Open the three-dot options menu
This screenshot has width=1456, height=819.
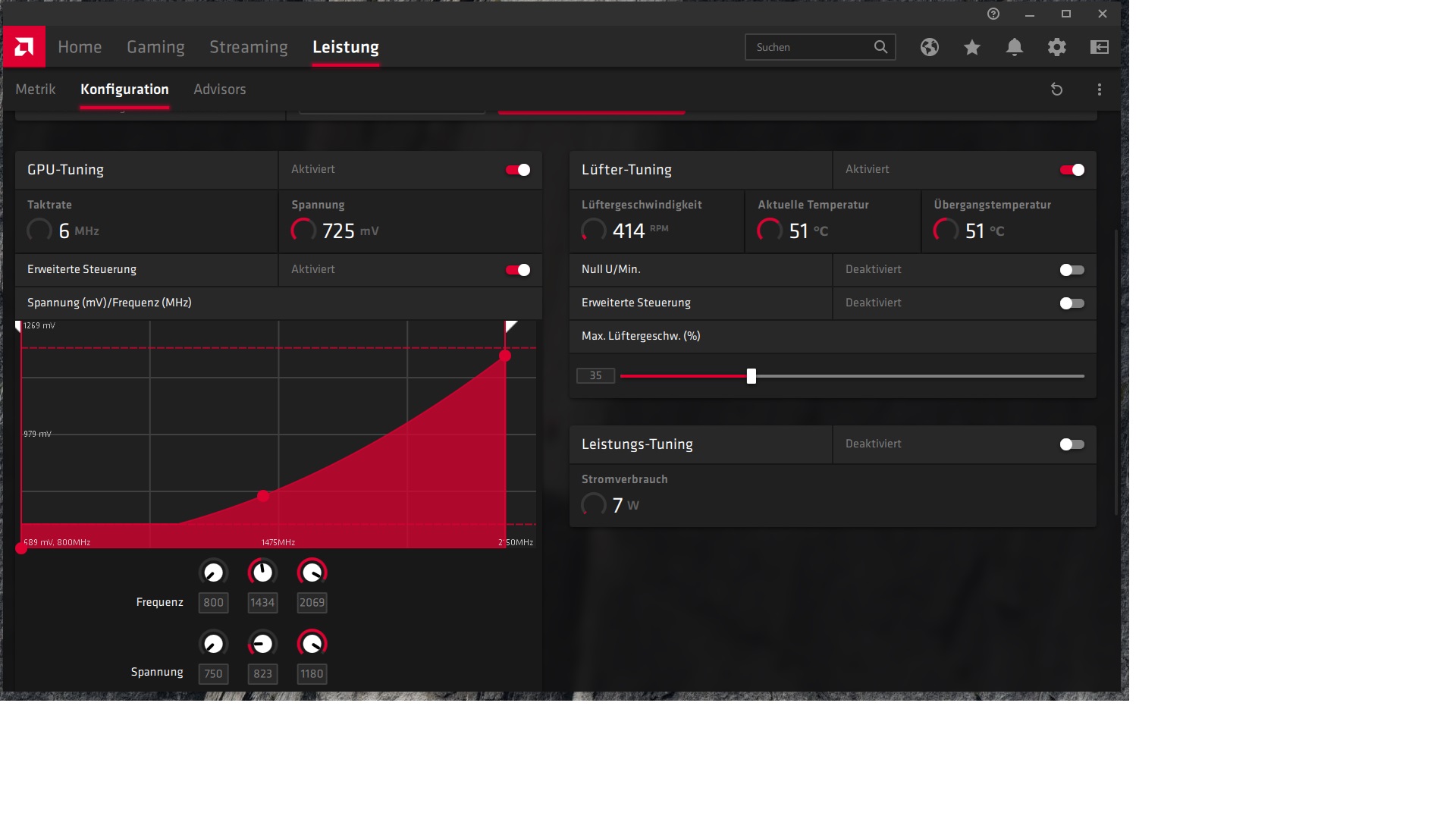point(1100,89)
